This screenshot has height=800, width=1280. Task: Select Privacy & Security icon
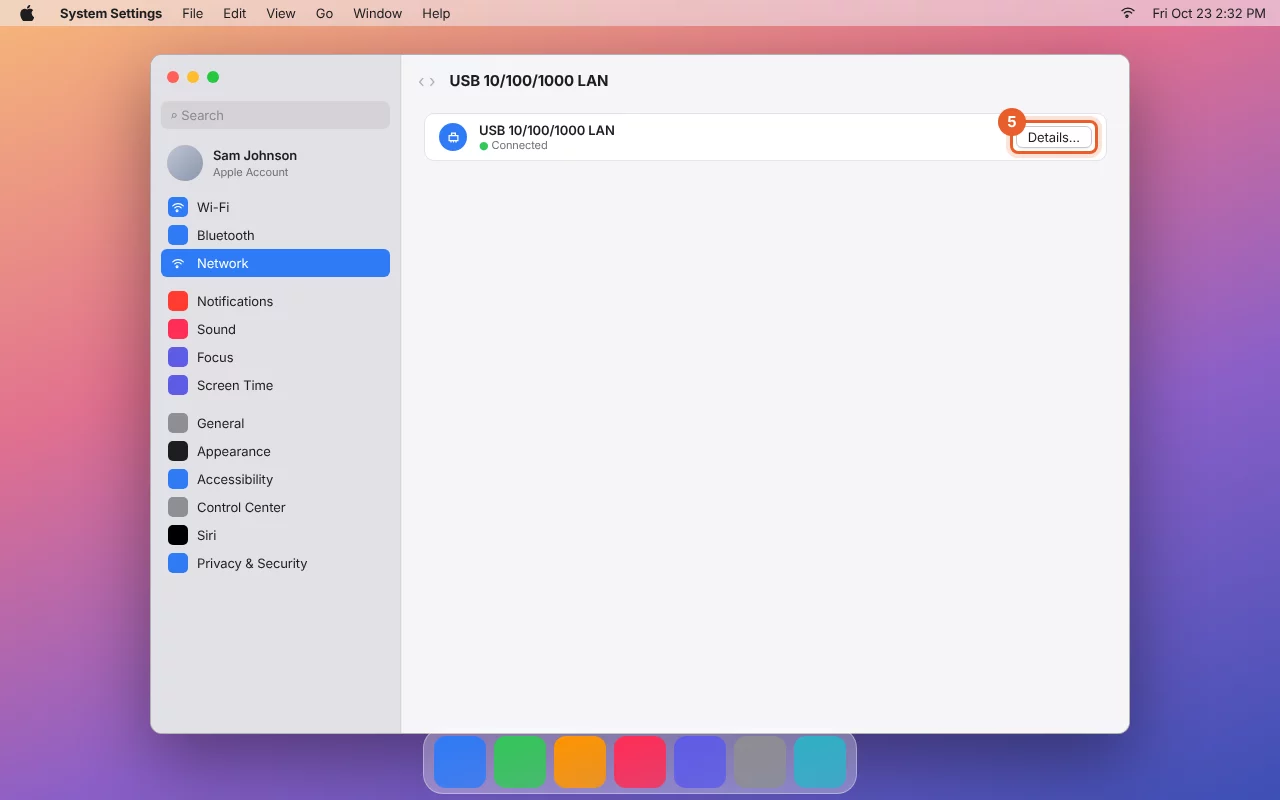[178, 563]
